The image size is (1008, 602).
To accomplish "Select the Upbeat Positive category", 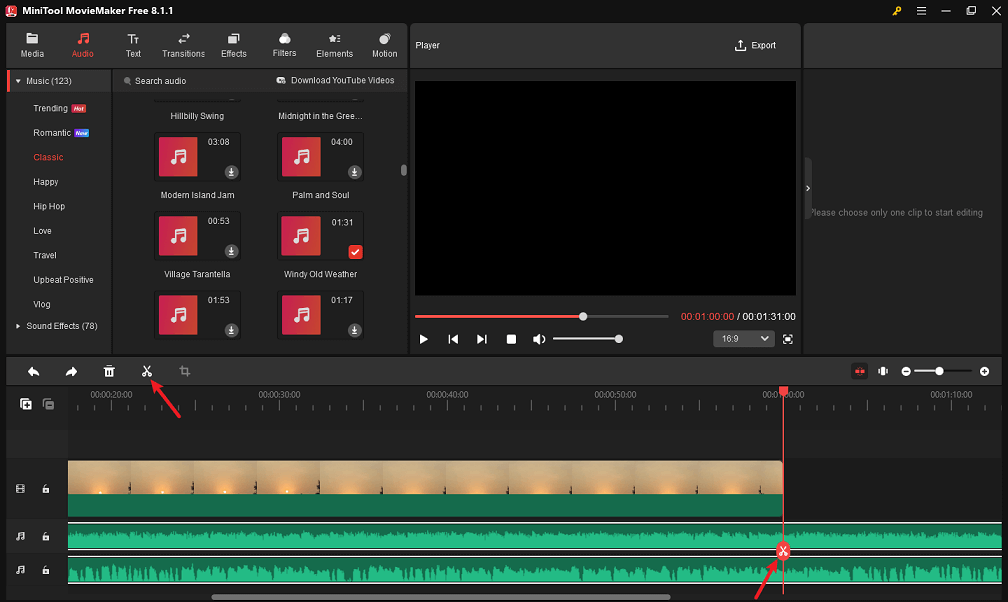I will pyautogui.click(x=63, y=280).
